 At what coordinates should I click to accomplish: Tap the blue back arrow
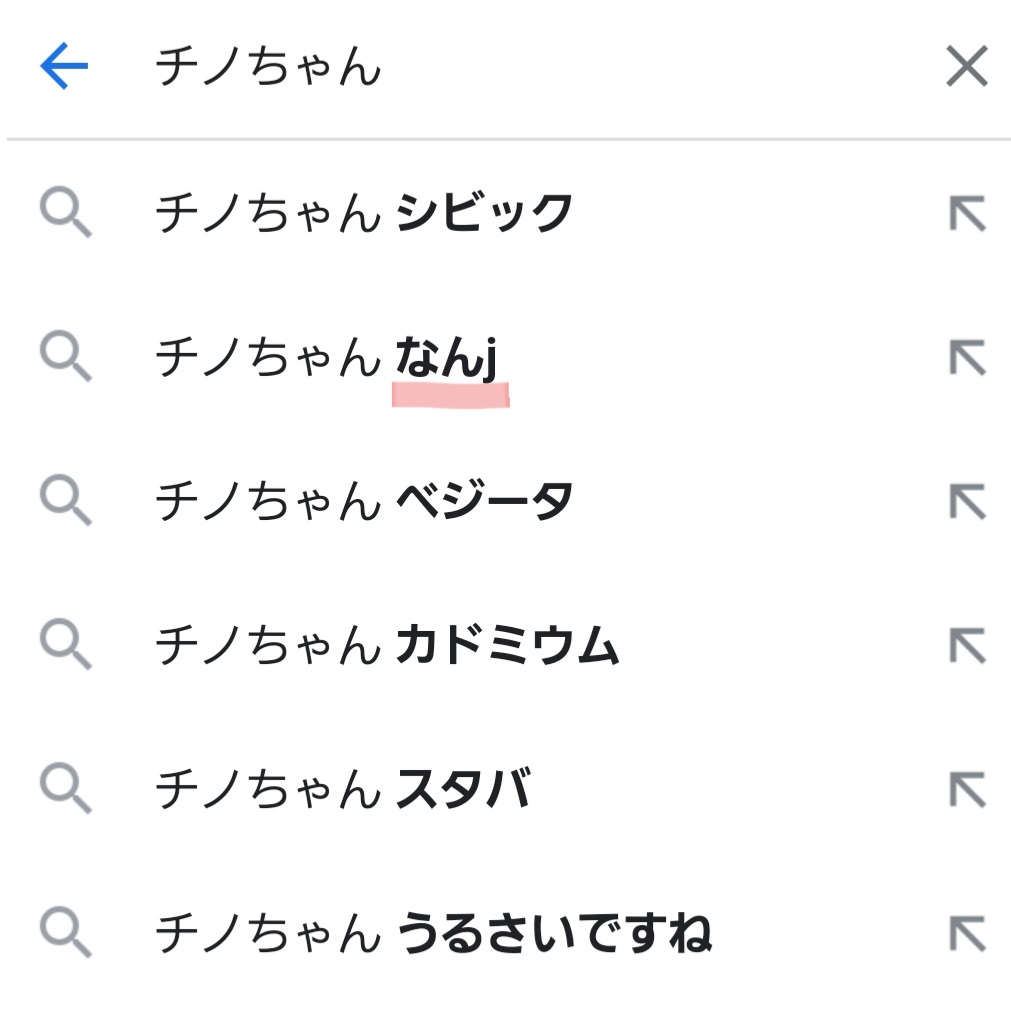coord(65,67)
